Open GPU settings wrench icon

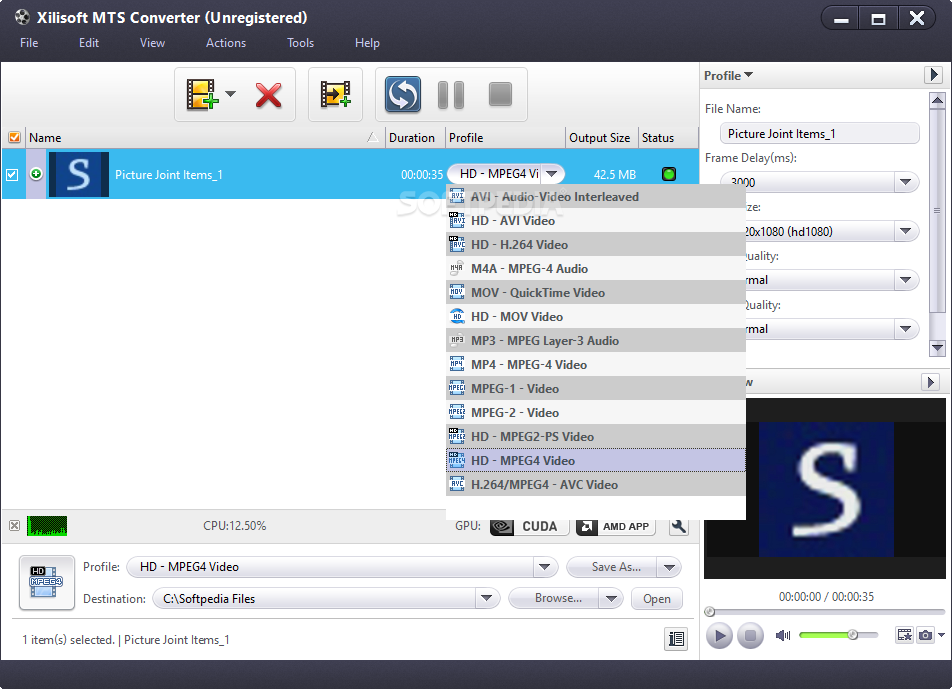tap(678, 526)
